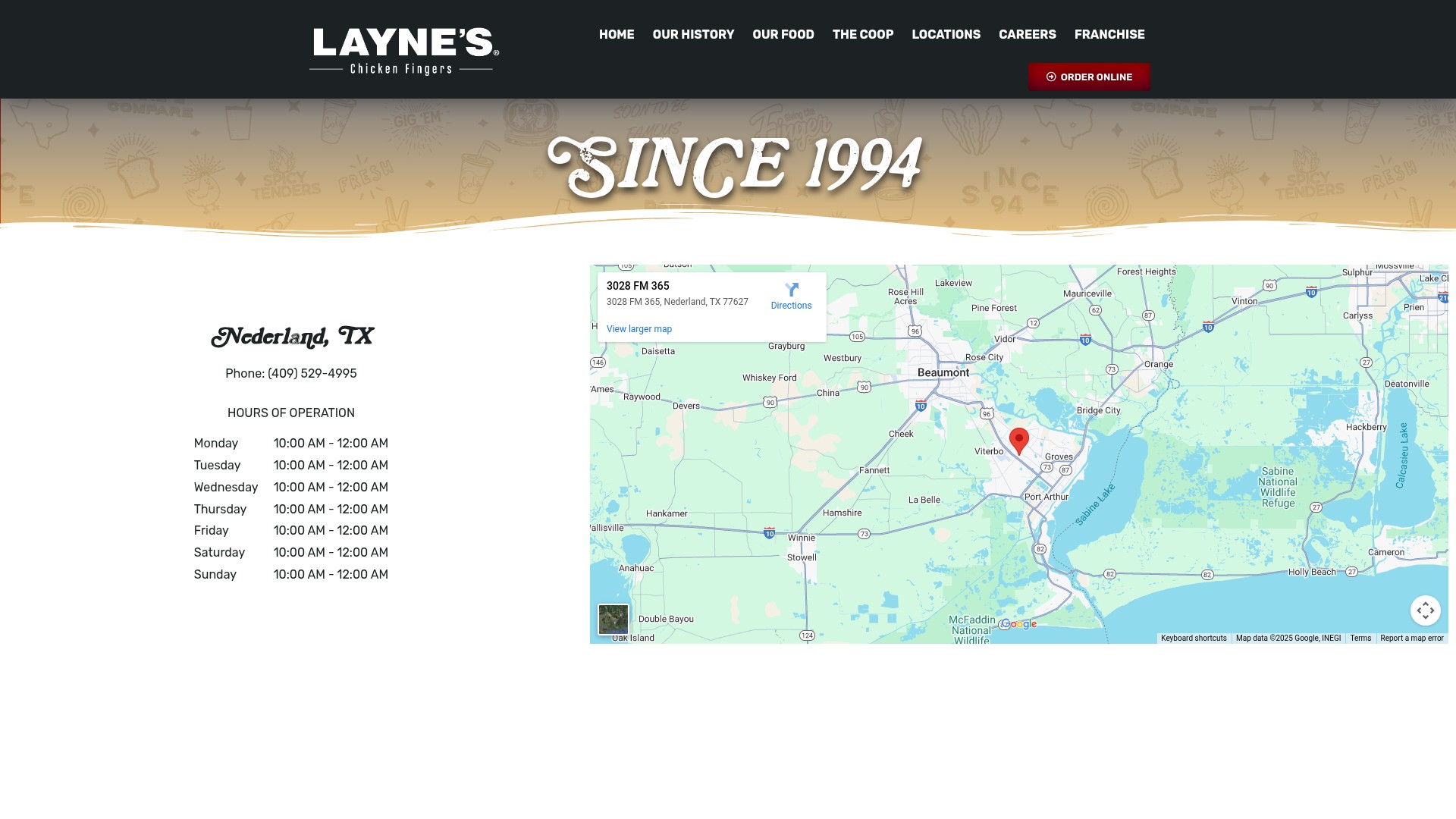This screenshot has width=1456, height=819.
Task: Go to OUR FOOD menu item
Action: 783,35
